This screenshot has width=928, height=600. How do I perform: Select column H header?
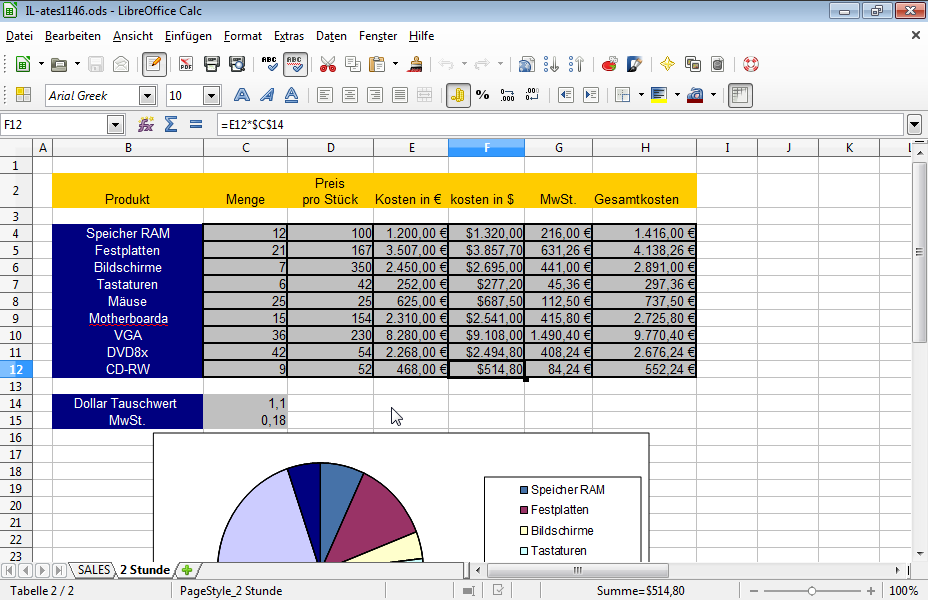pyautogui.click(x=645, y=148)
